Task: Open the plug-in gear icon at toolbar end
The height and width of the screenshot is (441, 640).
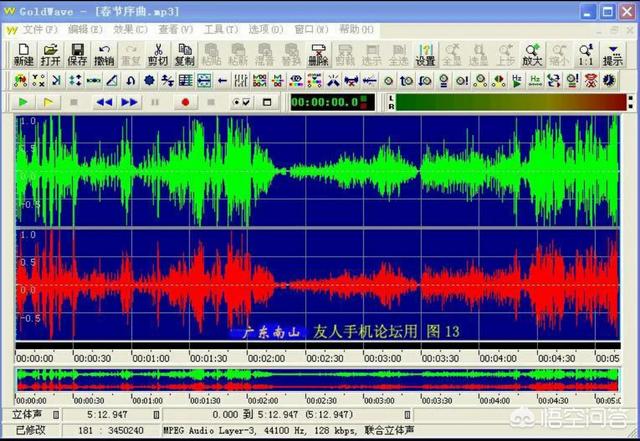Action: 609,80
